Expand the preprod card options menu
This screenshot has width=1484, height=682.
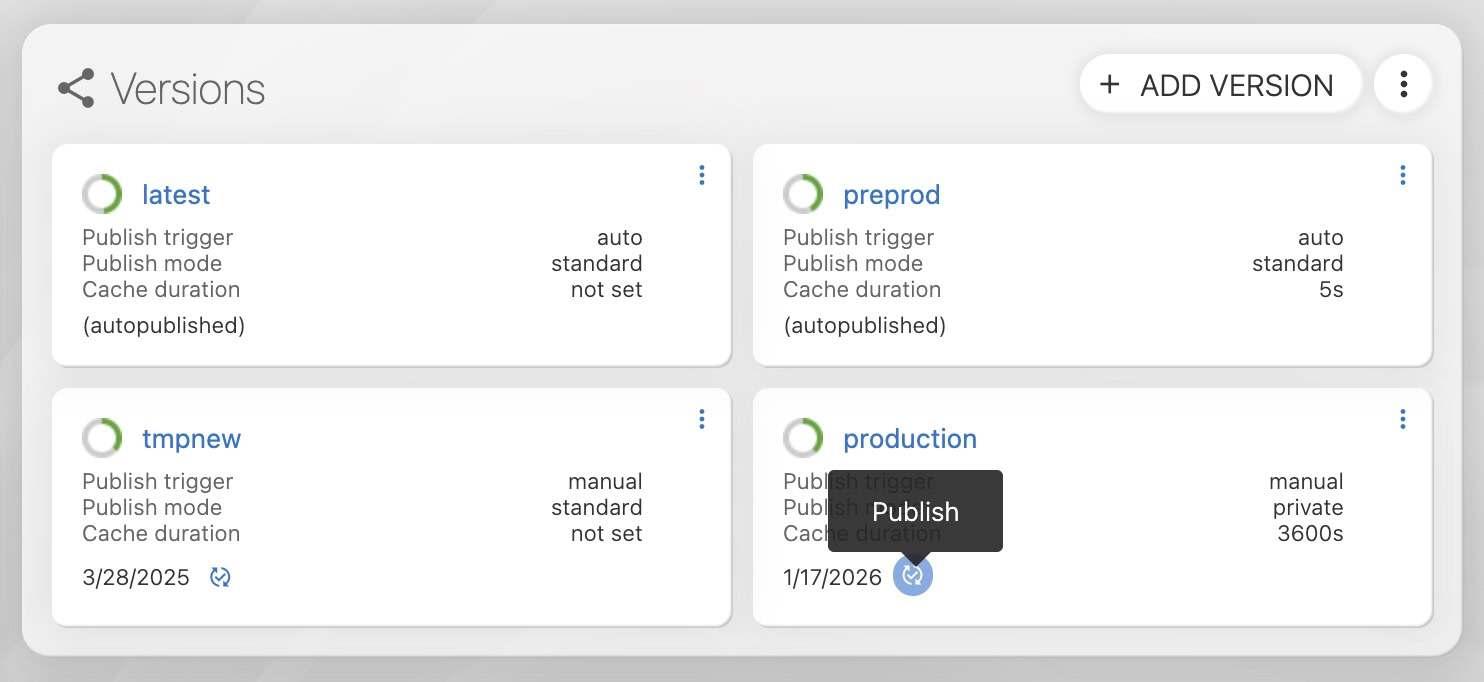point(1402,176)
